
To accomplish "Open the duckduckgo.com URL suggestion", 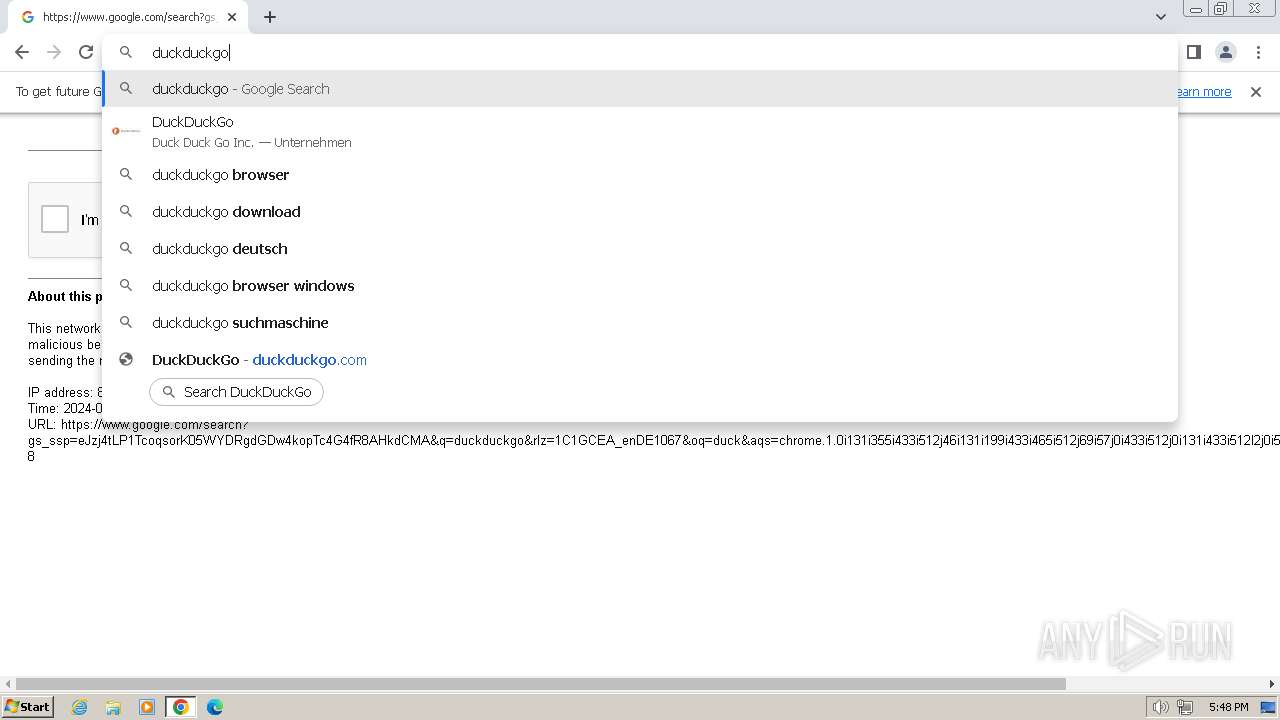I will 640,360.
